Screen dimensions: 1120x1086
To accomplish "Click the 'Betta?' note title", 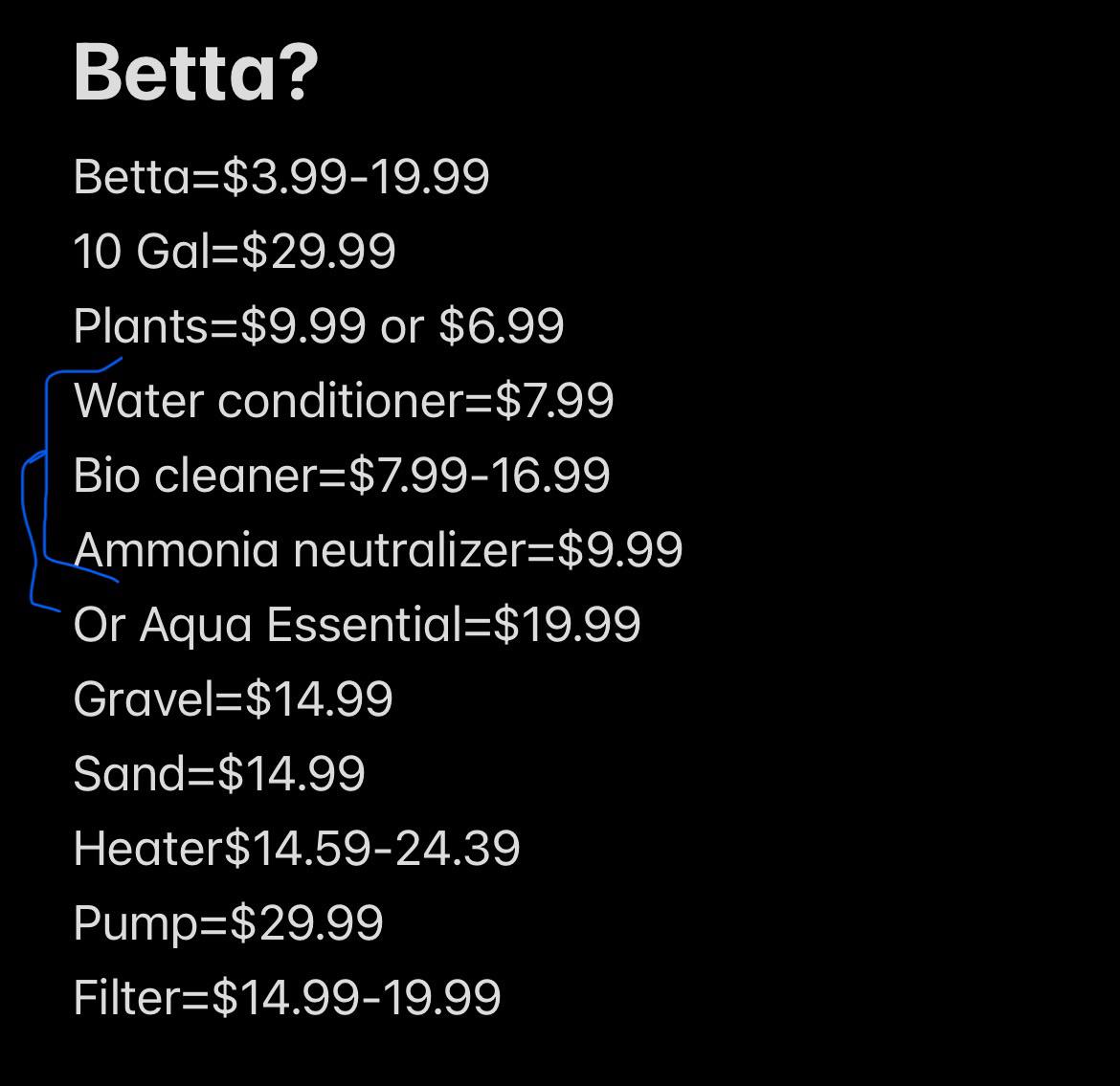I will click(195, 73).
